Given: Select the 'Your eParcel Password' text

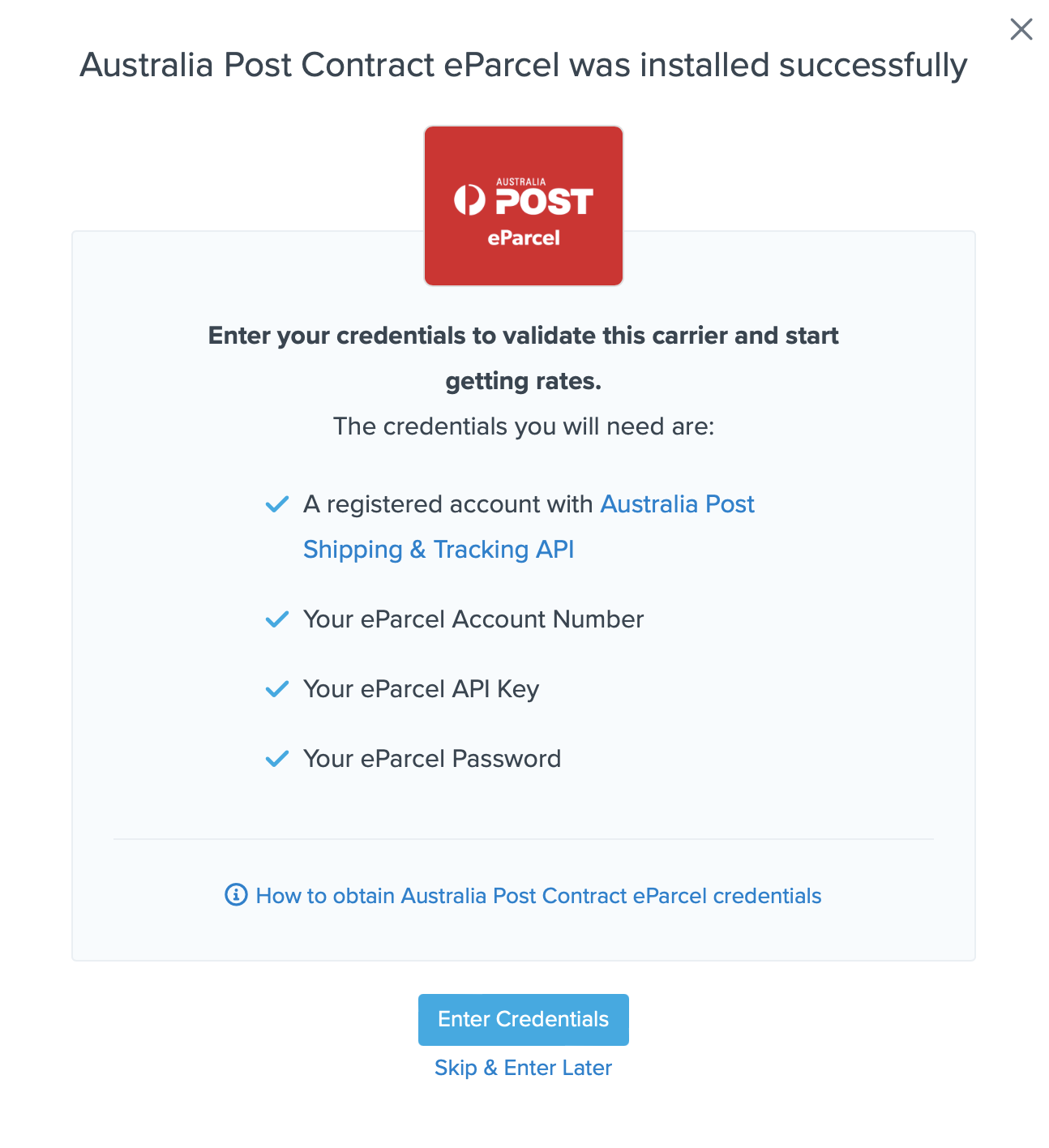Looking at the screenshot, I should coord(432,759).
